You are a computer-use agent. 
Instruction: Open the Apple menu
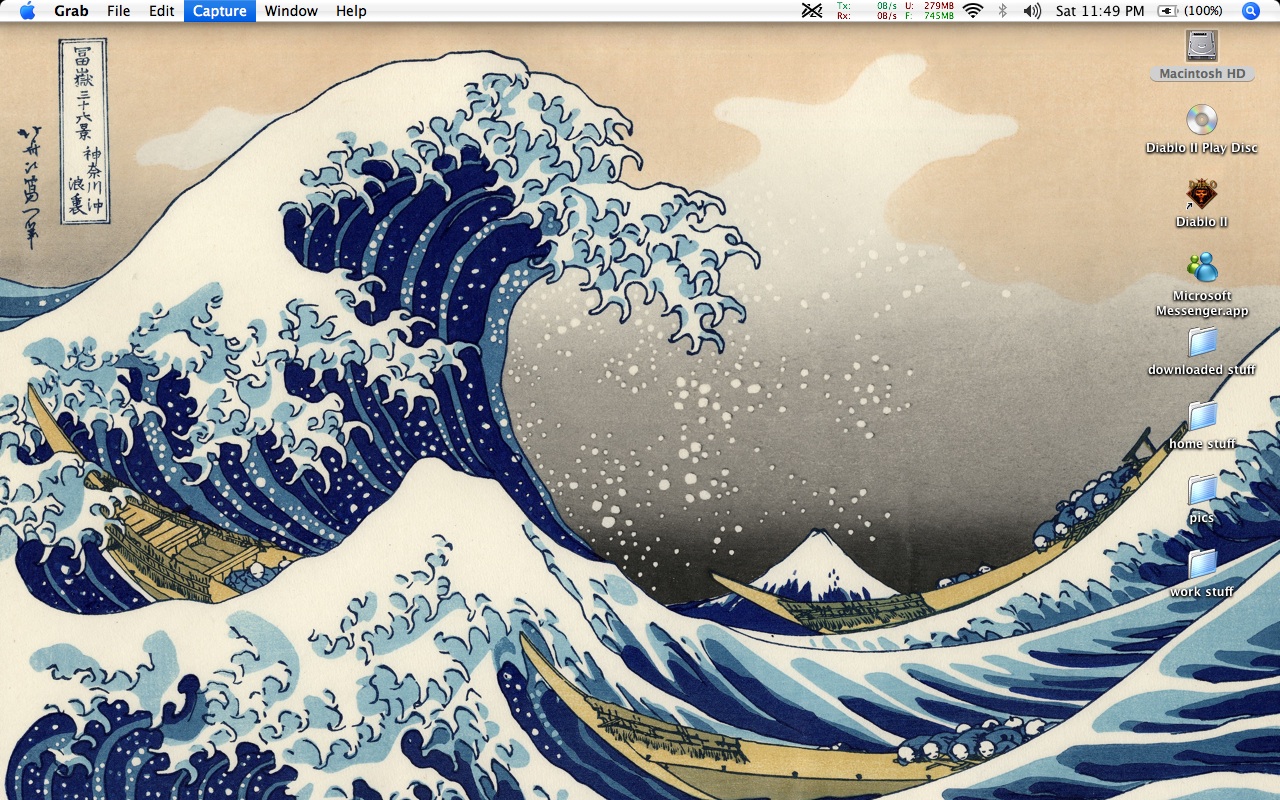[27, 11]
